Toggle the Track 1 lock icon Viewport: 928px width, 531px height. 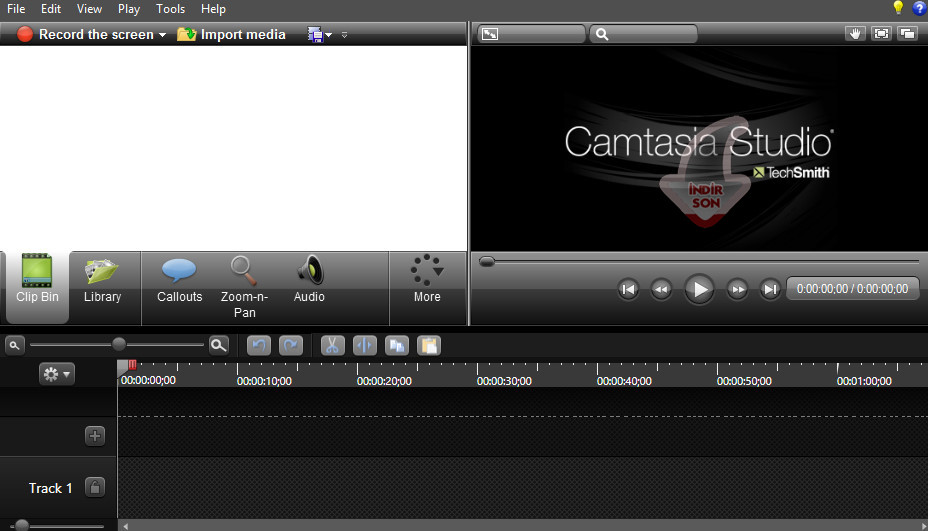(95, 488)
